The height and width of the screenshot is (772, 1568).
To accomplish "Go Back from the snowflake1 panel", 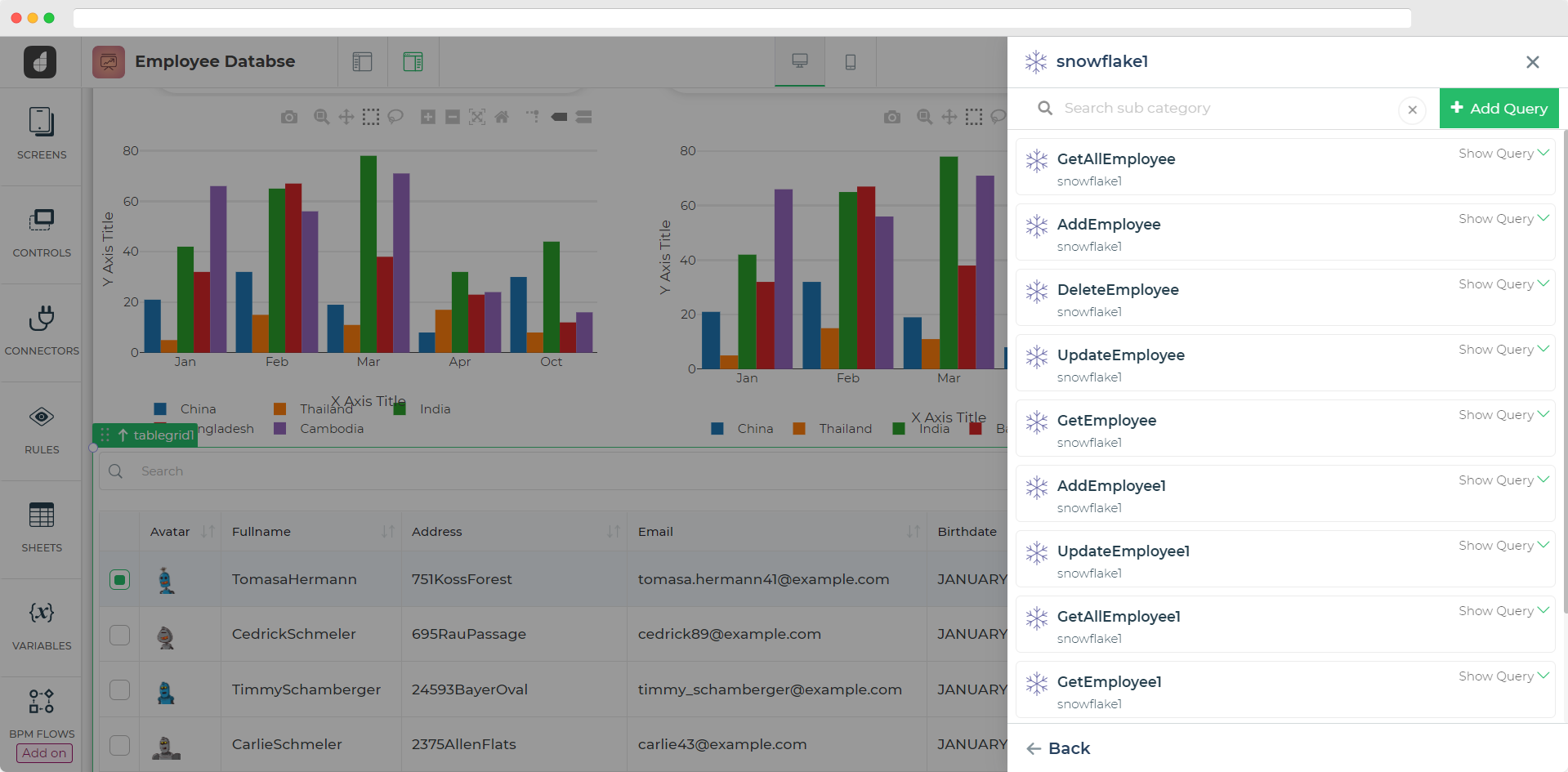I will click(x=1059, y=748).
